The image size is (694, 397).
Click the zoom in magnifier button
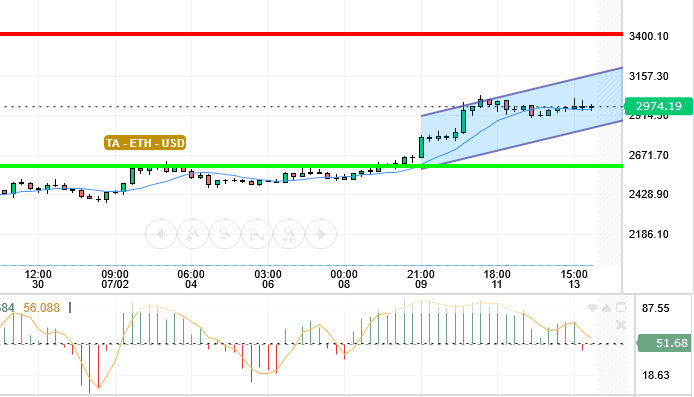click(193, 234)
